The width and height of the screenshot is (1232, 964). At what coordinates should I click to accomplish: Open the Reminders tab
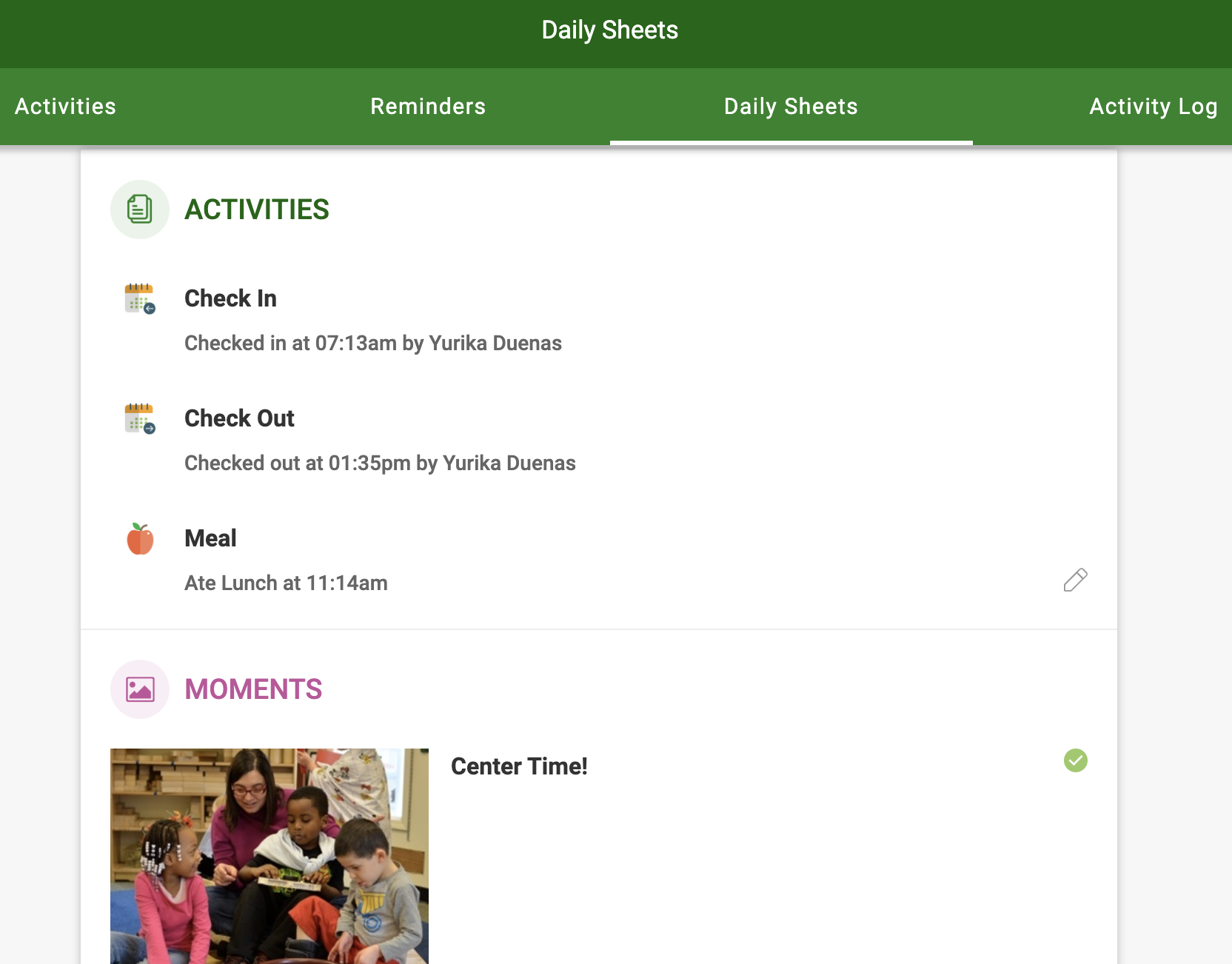click(427, 107)
